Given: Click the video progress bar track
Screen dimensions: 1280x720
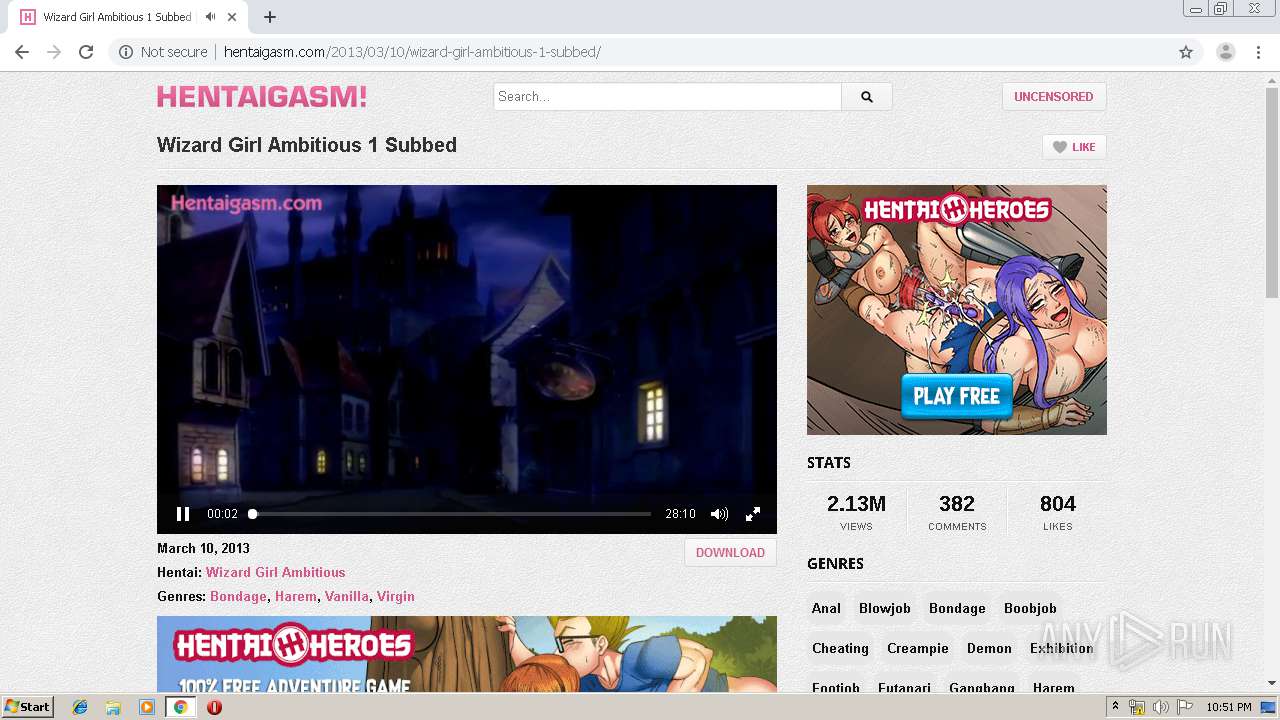Looking at the screenshot, I should (x=451, y=514).
